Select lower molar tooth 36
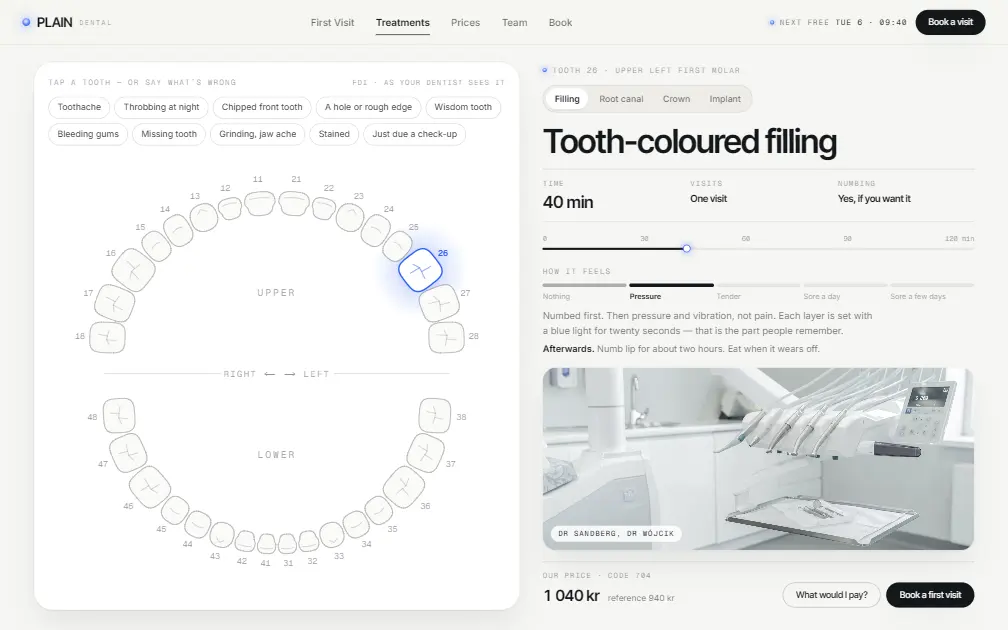Image resolution: width=1008 pixels, height=630 pixels. [x=404, y=487]
